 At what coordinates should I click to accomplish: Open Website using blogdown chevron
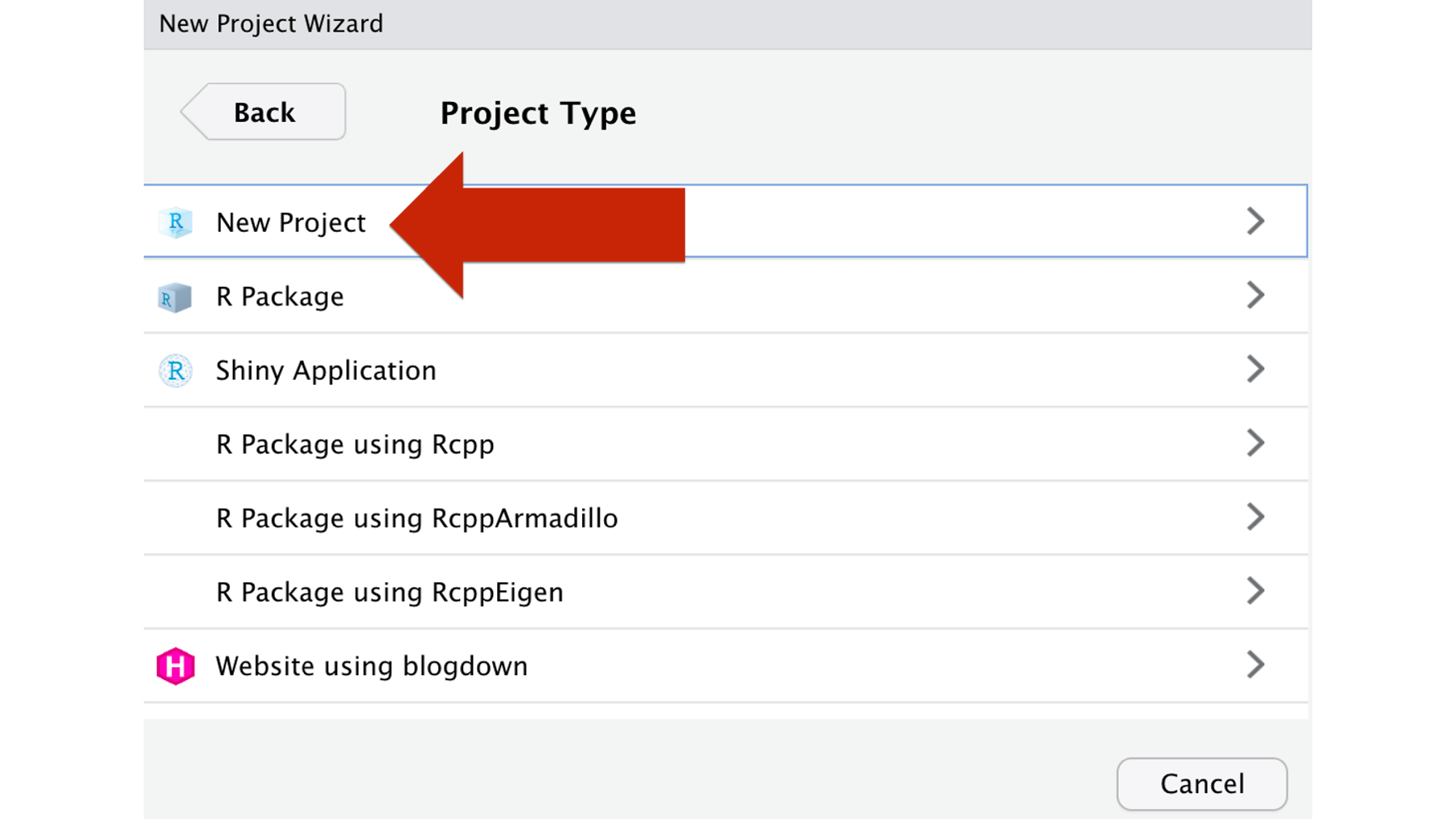coord(1256,665)
